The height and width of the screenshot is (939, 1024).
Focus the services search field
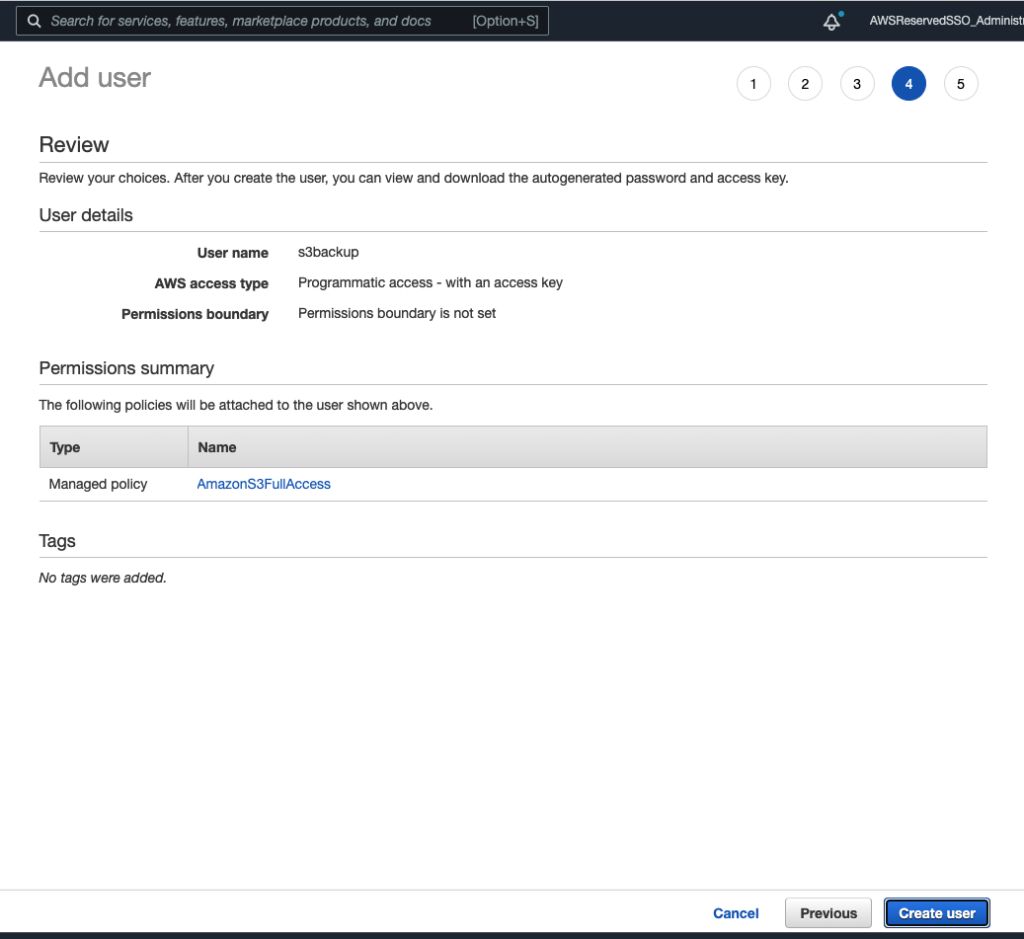pos(282,21)
